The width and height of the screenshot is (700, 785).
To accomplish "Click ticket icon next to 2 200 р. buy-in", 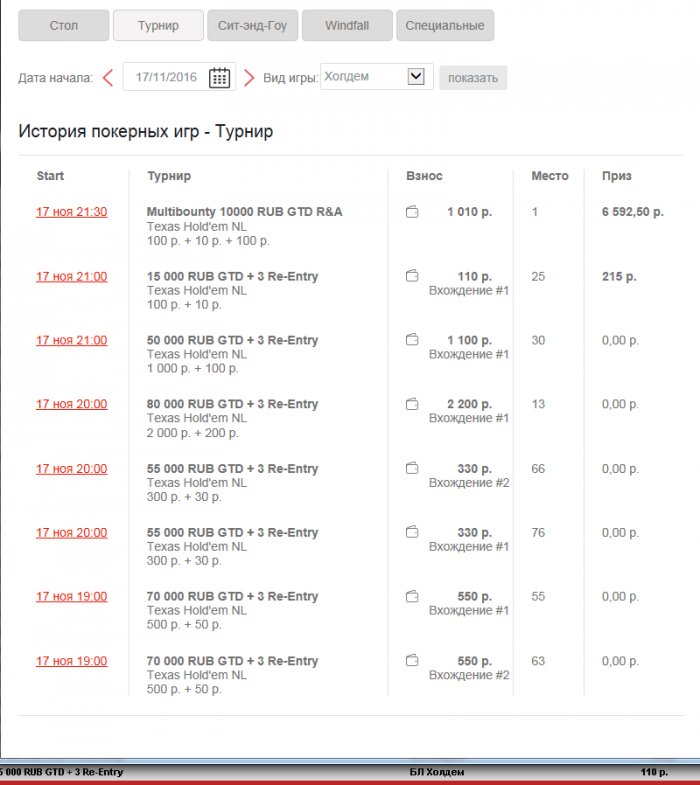I will coord(412,404).
